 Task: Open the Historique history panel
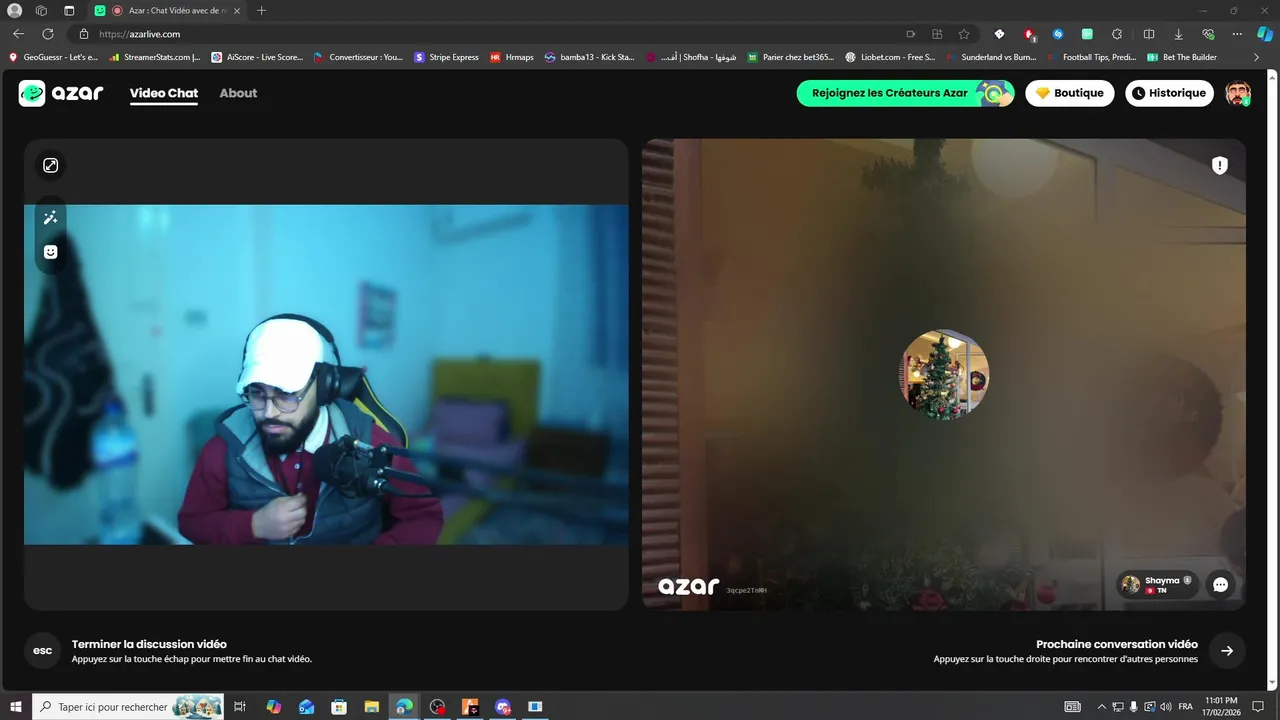coord(1169,93)
